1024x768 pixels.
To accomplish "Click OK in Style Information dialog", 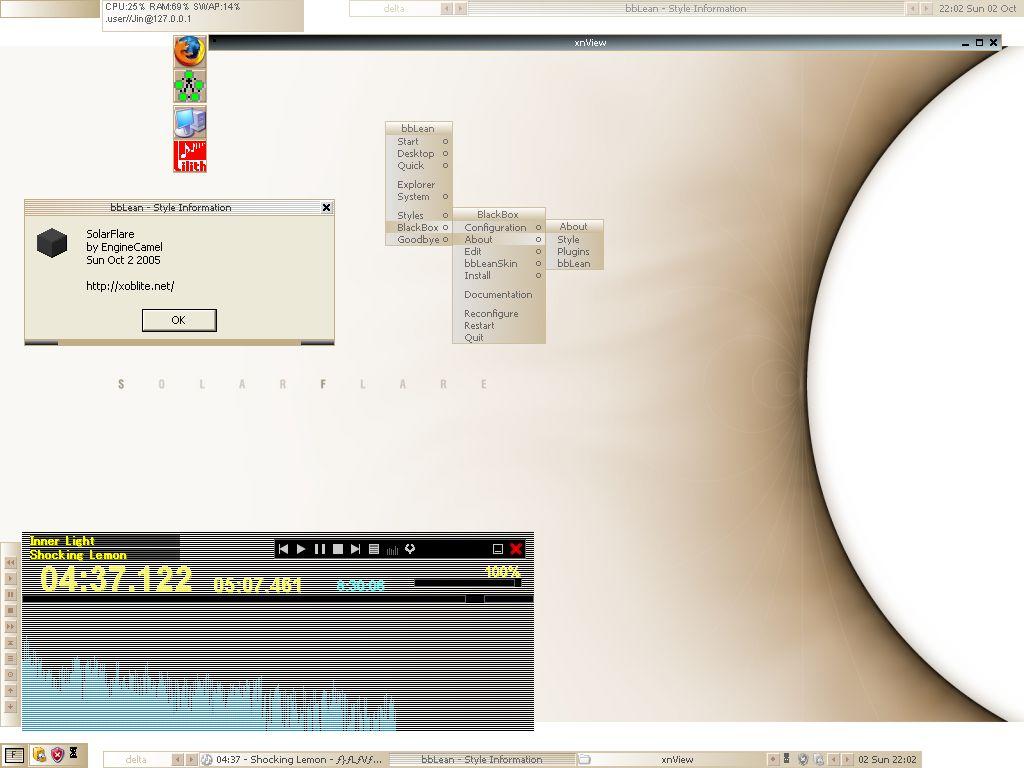I will [x=179, y=320].
